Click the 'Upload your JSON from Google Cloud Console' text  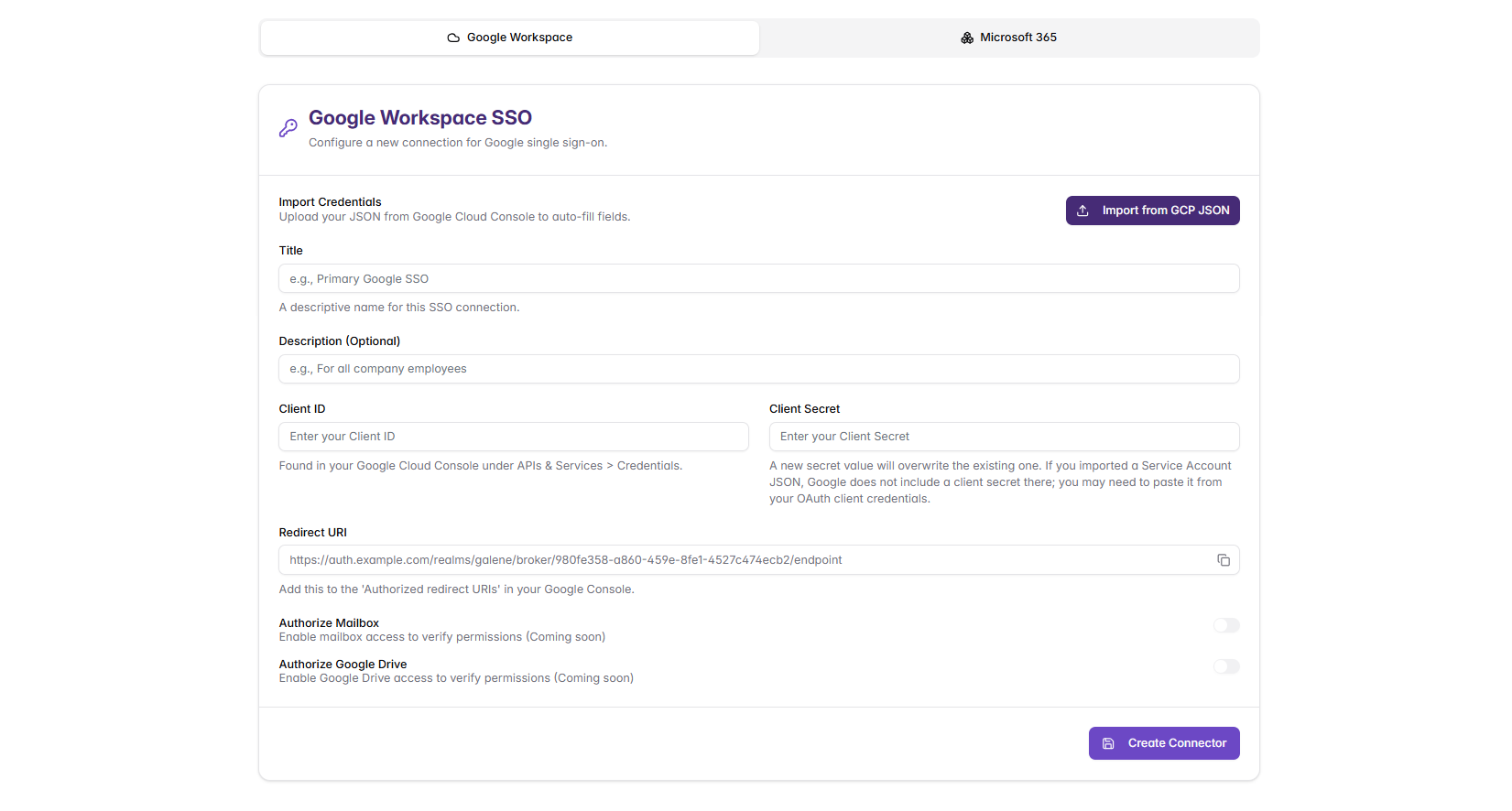pyautogui.click(x=455, y=217)
